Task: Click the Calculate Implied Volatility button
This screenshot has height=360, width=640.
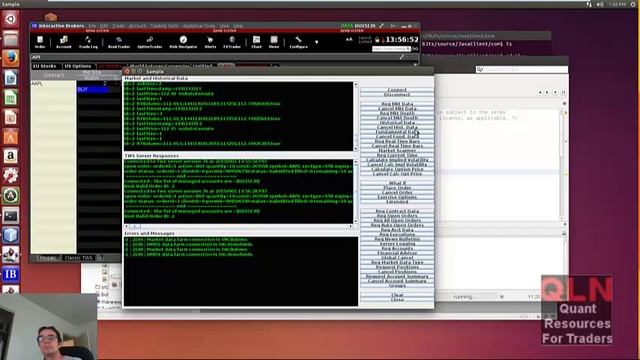Action: [397, 160]
